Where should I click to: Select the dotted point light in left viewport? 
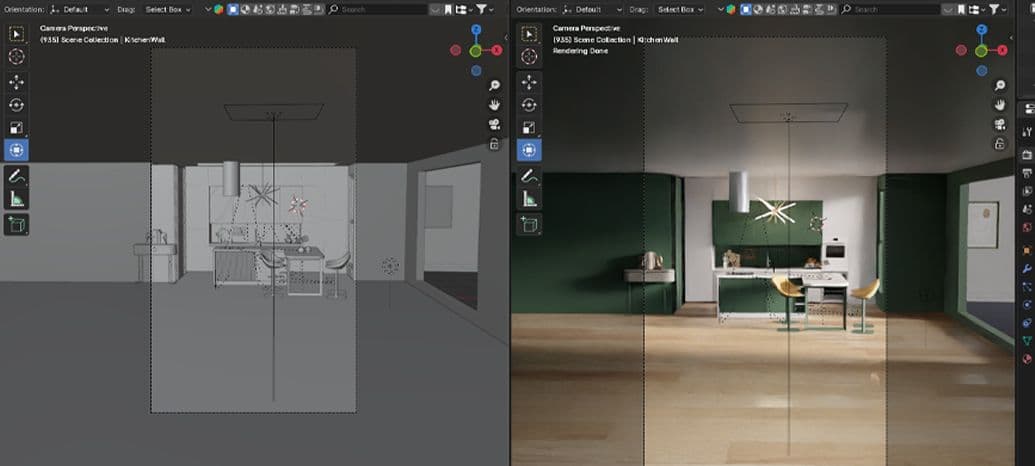coord(390,266)
